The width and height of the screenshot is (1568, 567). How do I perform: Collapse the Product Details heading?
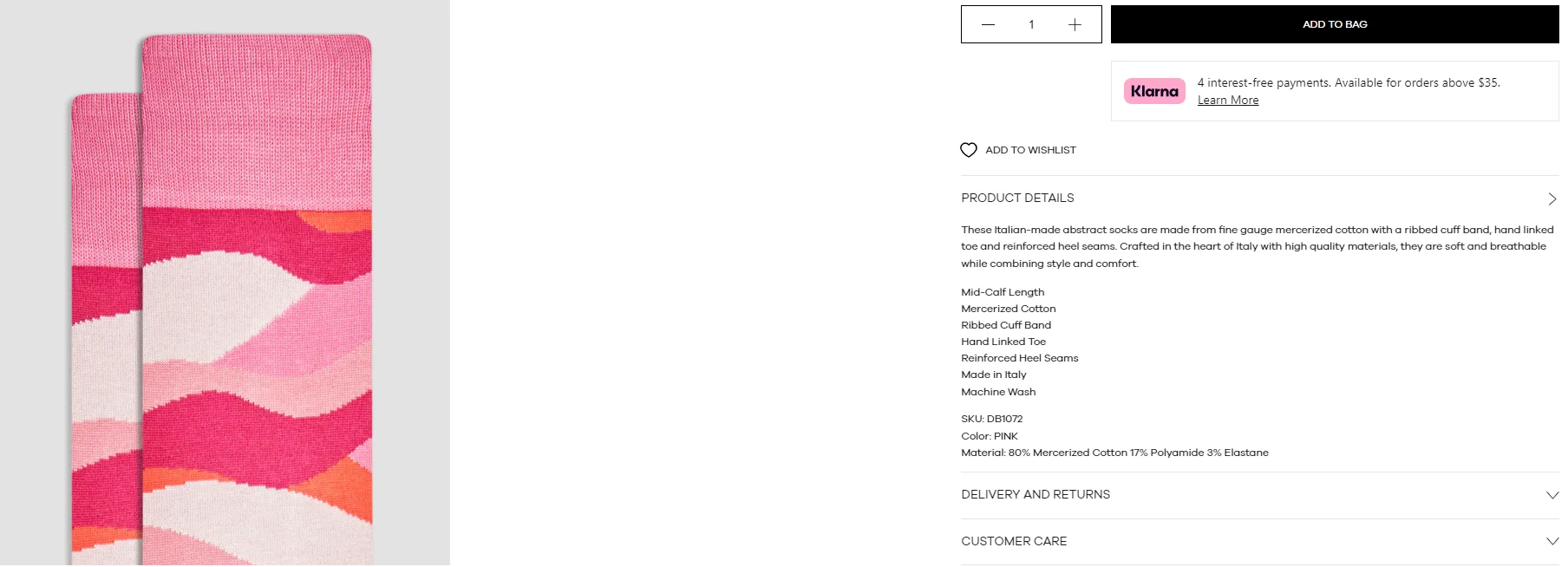click(1017, 198)
